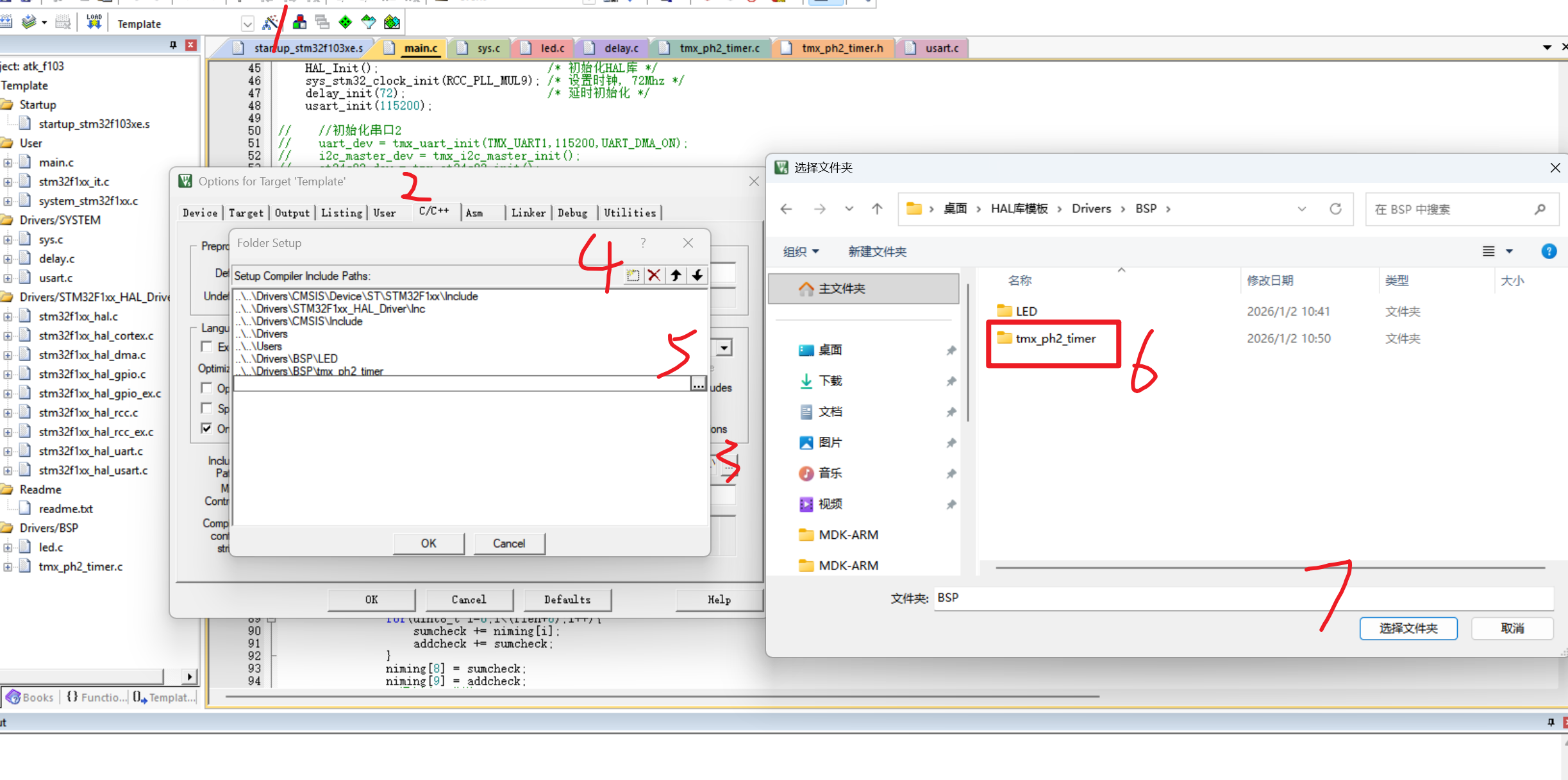Switch to the tmx_ph2_timer.c editor tab
Screen dimensions: 1568x780
(x=719, y=48)
